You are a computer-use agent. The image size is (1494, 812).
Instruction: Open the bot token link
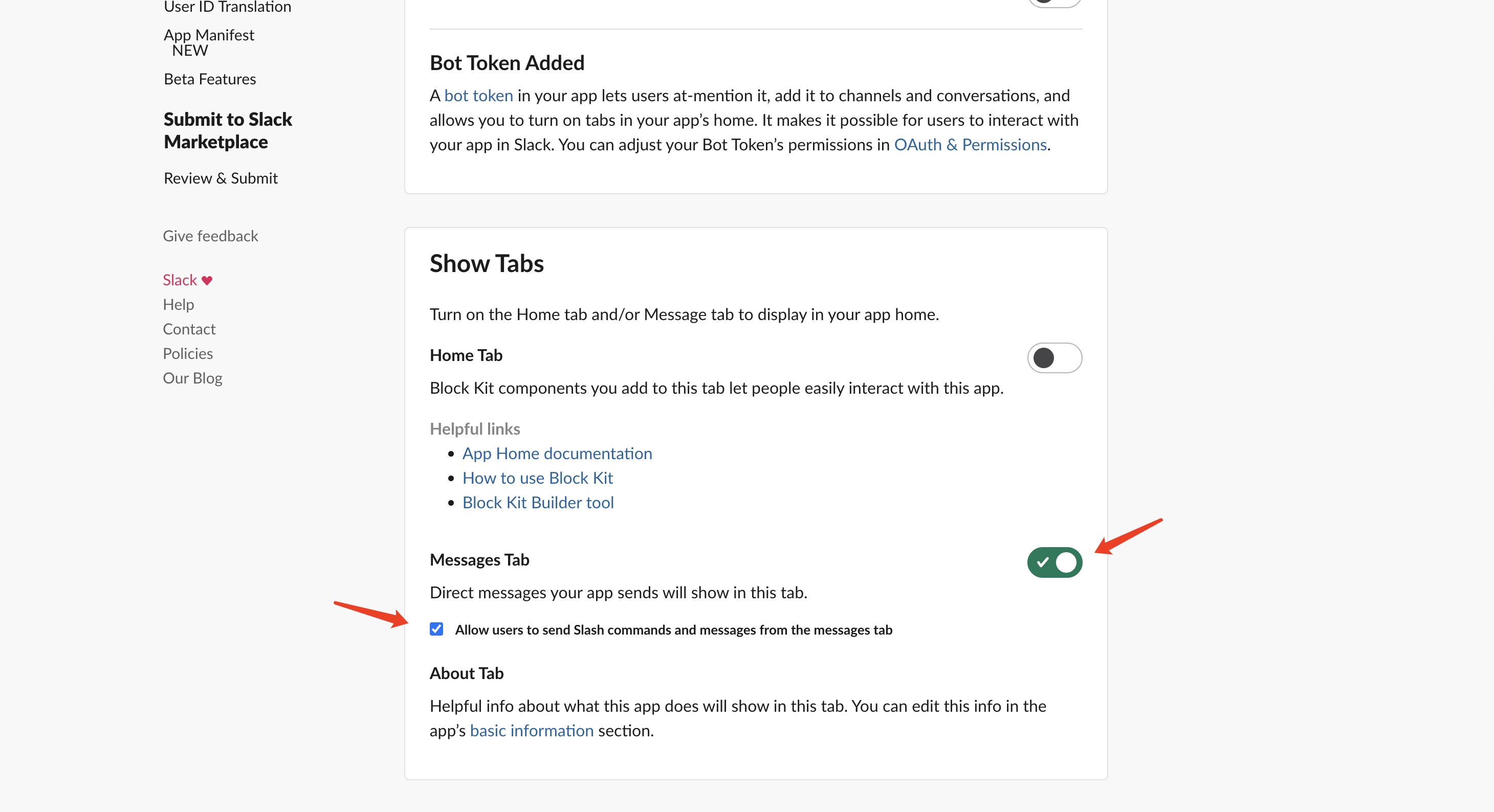coord(478,95)
